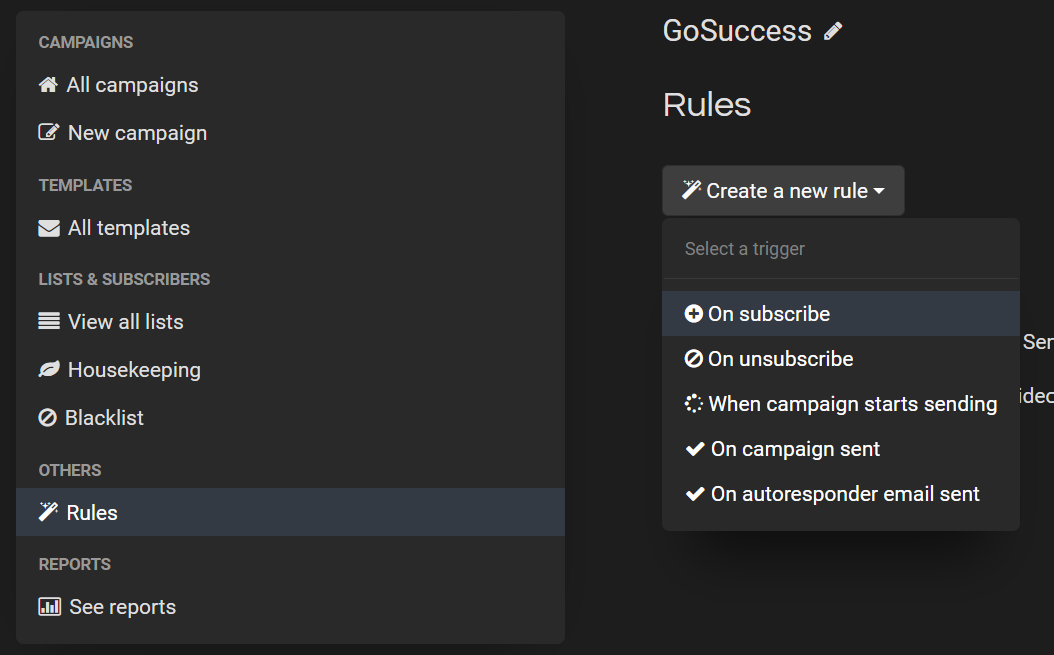Image resolution: width=1054 pixels, height=655 pixels.
Task: Click the bar chart icon for See reports
Action: tap(50, 607)
